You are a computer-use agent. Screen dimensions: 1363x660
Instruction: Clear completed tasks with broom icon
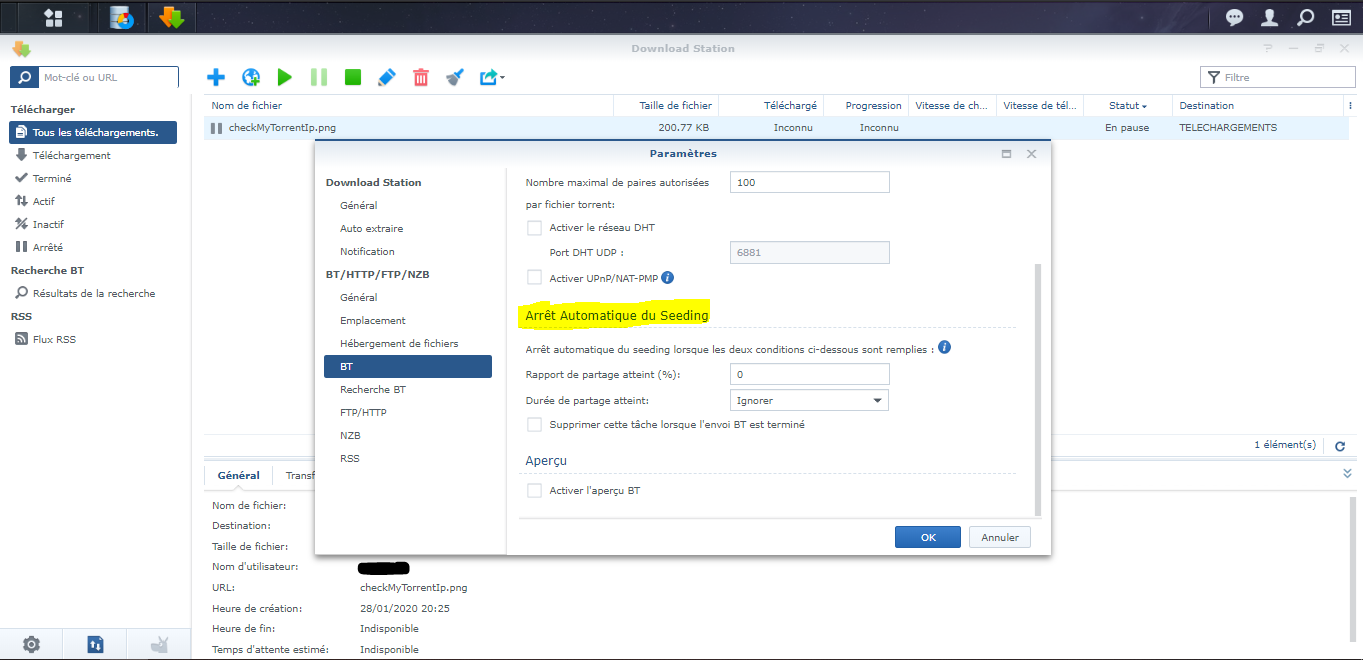click(455, 77)
